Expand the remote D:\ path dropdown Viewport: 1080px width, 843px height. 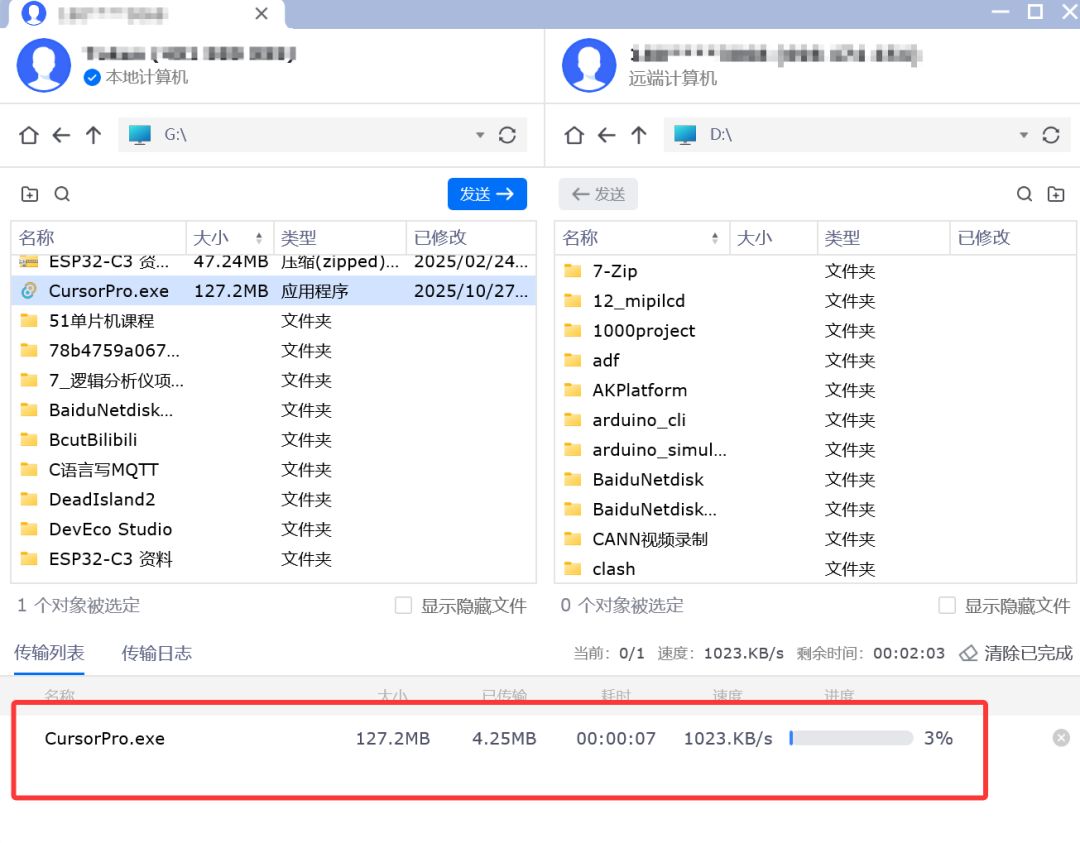tap(1024, 135)
